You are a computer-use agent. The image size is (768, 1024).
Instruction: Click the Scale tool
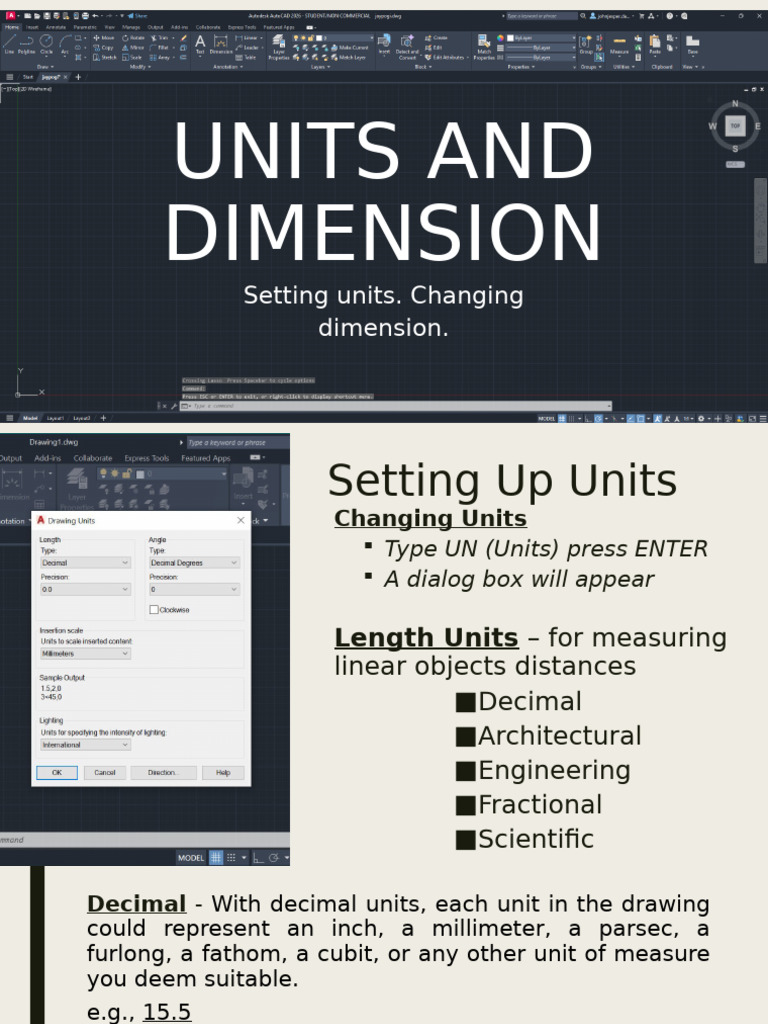point(132,57)
